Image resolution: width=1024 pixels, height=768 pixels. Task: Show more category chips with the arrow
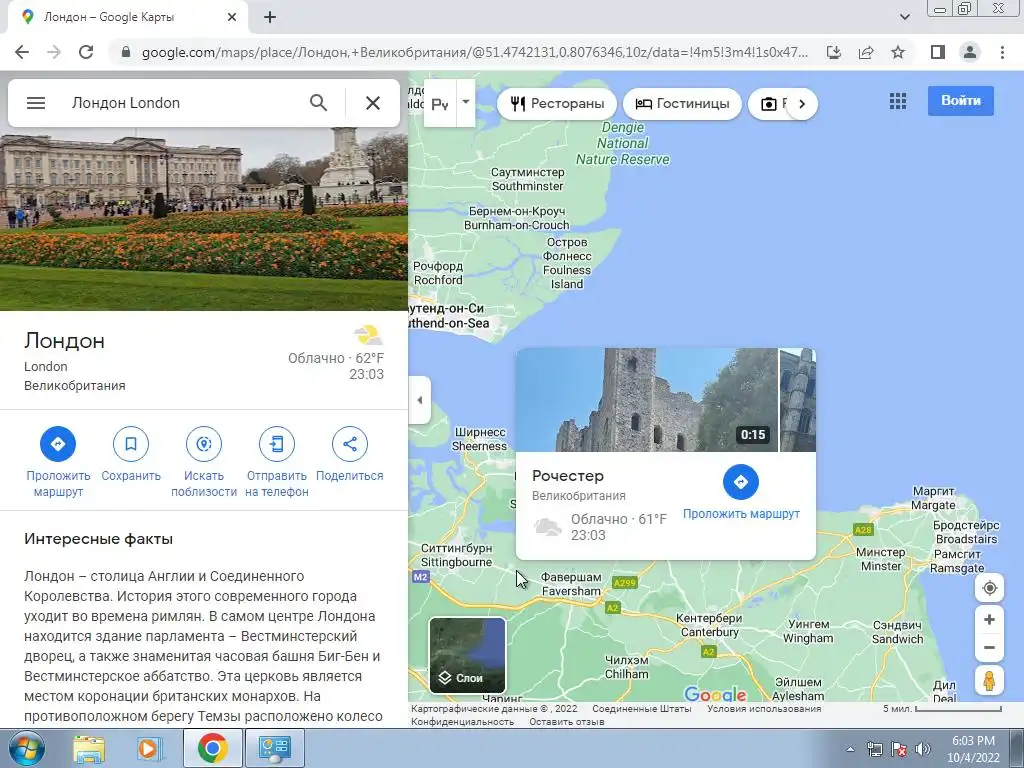point(802,104)
